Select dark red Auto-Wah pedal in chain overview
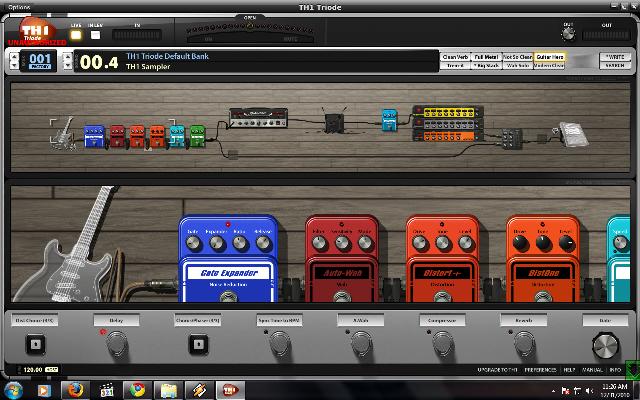 pyautogui.click(x=117, y=136)
